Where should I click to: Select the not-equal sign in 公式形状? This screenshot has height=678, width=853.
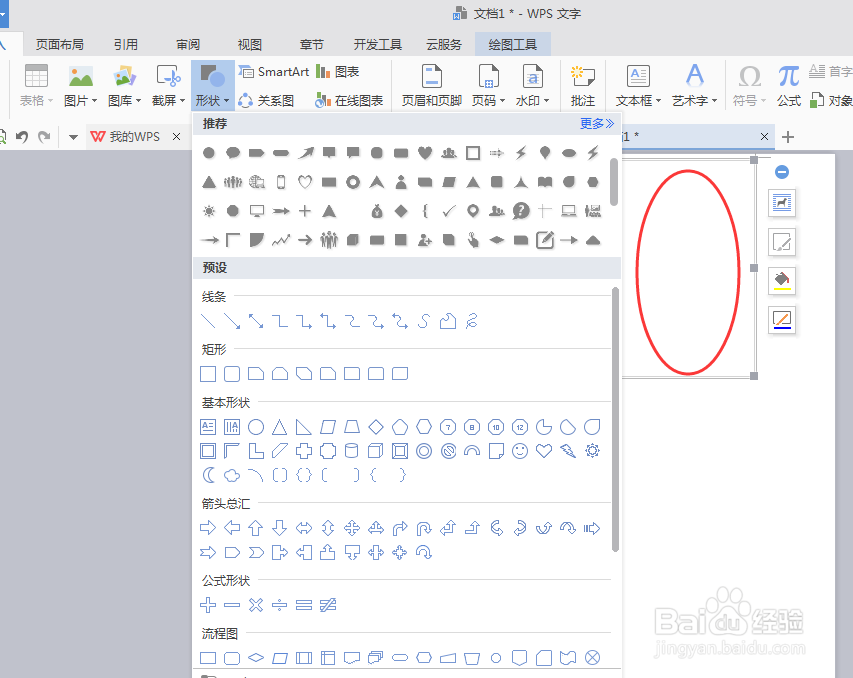[x=328, y=605]
